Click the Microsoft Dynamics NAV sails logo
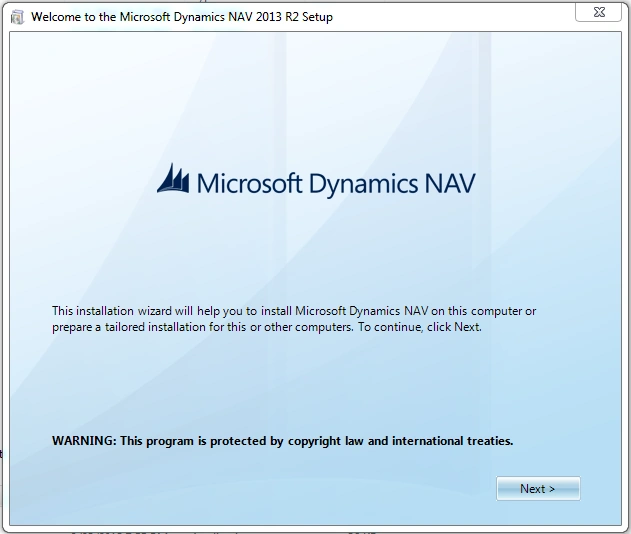This screenshot has height=534, width=631. (173, 178)
